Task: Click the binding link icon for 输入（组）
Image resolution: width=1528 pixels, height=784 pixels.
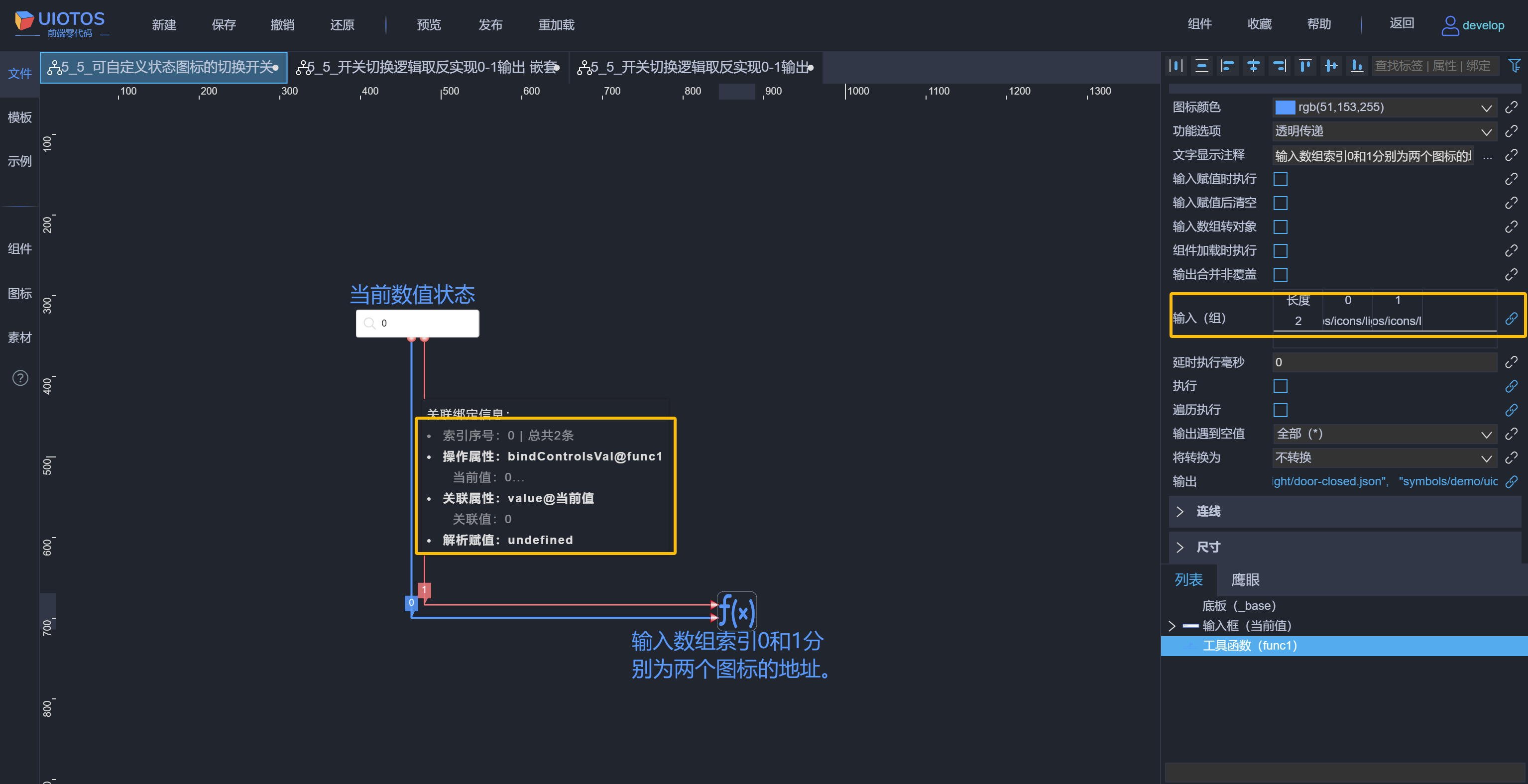Action: pyautogui.click(x=1511, y=319)
